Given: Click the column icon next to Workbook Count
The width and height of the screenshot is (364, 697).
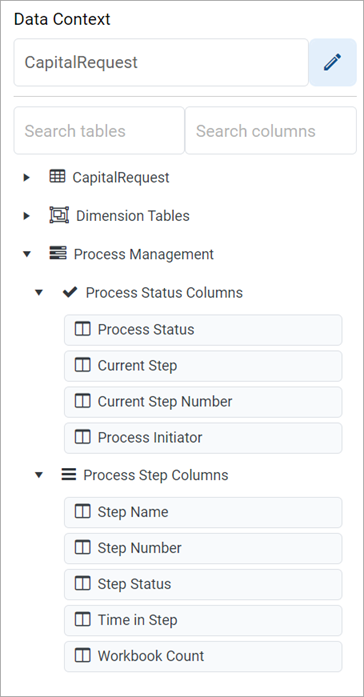Looking at the screenshot, I should tap(83, 656).
